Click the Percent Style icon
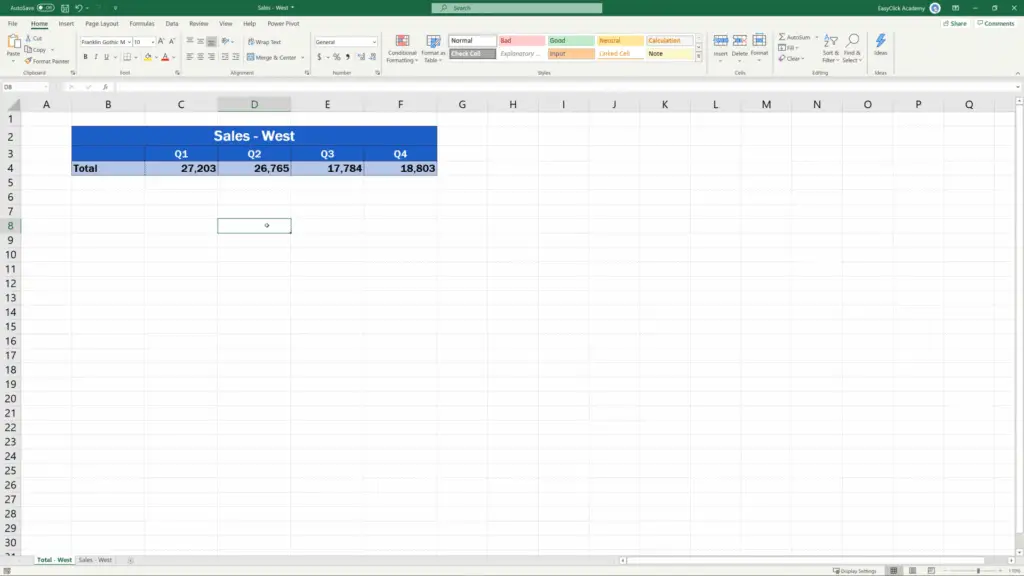 336,57
